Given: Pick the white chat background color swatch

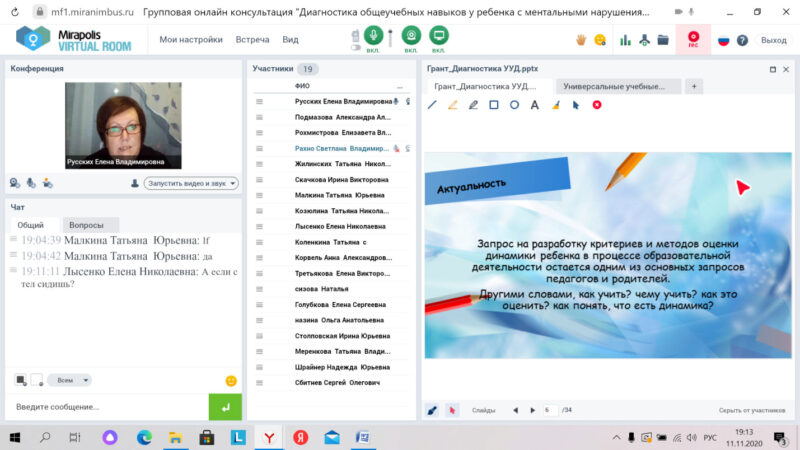Looking at the screenshot, I should (37, 380).
